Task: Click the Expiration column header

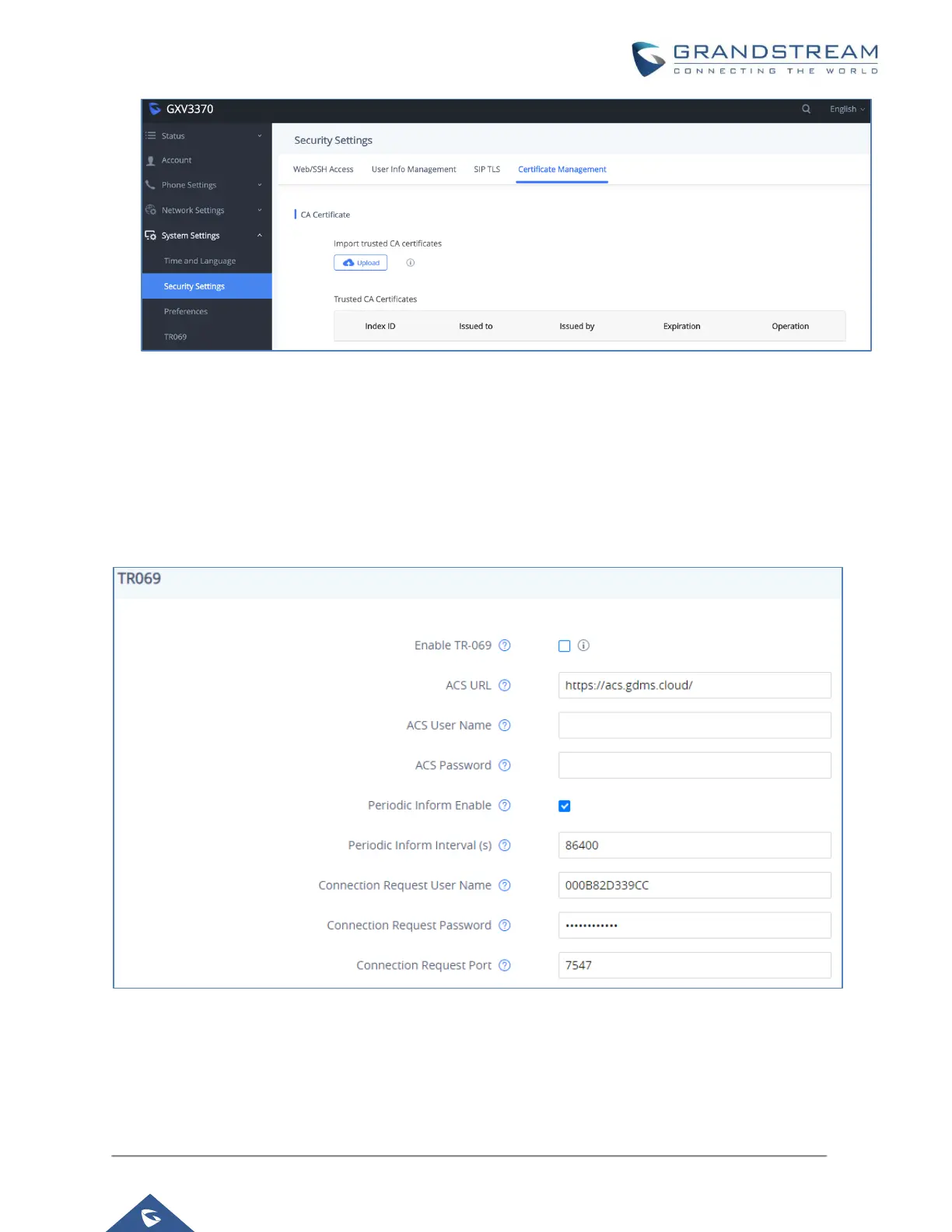Action: coord(682,326)
